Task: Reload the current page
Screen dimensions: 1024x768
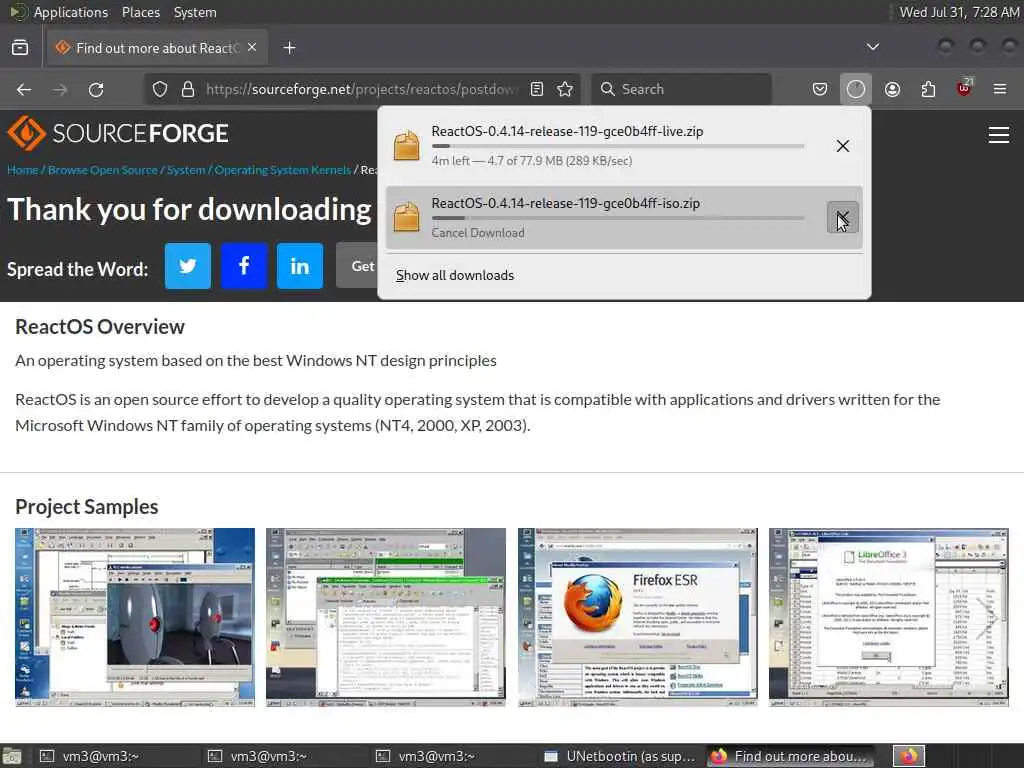Action: [96, 89]
